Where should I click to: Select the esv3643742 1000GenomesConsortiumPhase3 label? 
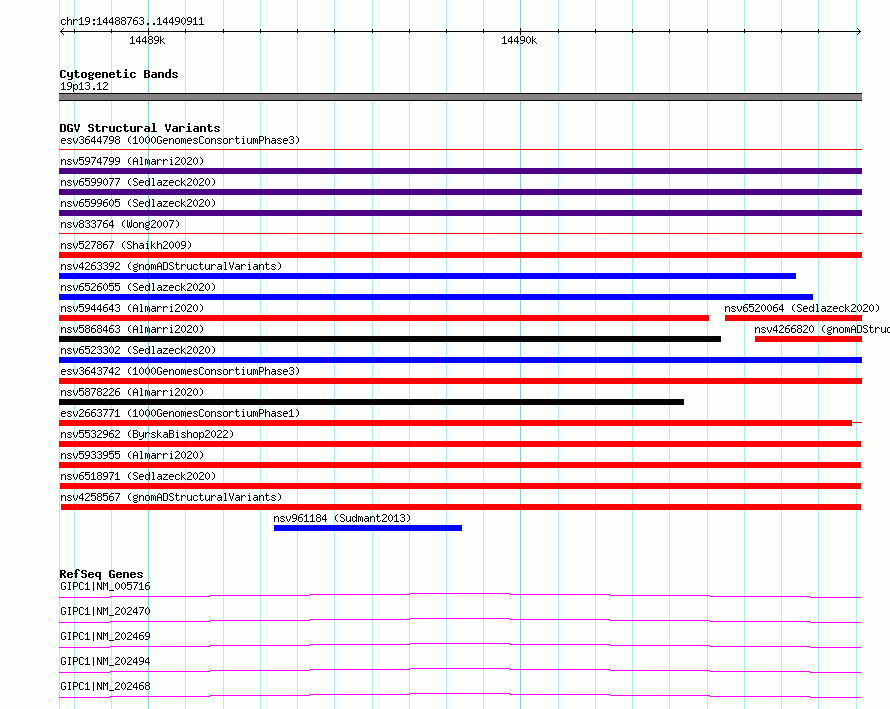tap(180, 371)
